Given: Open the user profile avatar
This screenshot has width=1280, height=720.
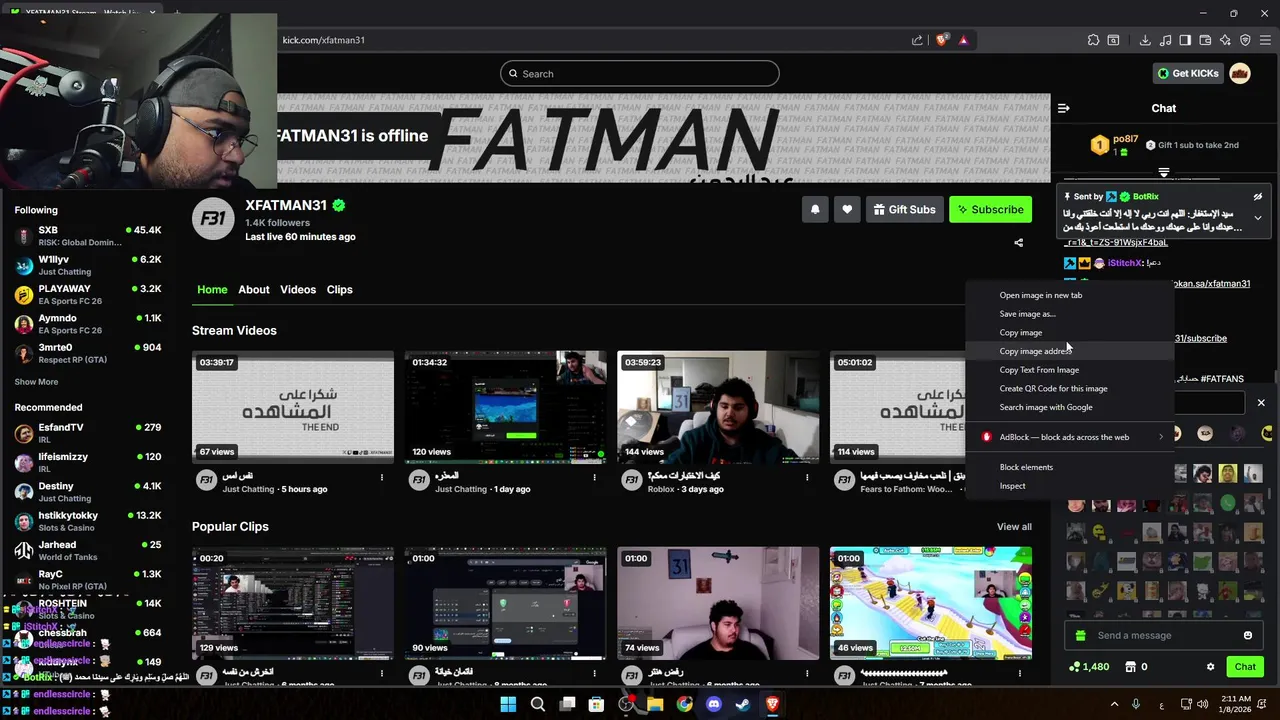Looking at the screenshot, I should tap(1240, 73).
